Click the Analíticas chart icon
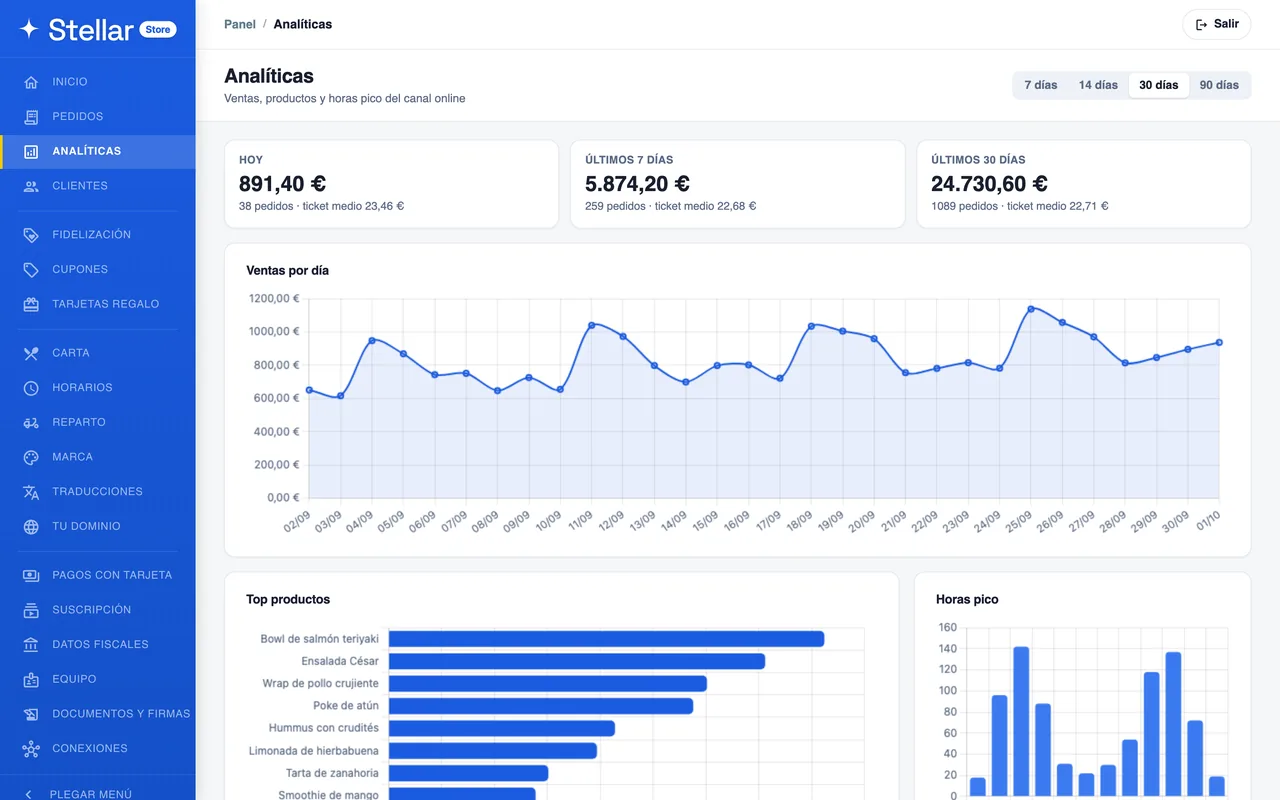Viewport: 1280px width, 800px height. (x=31, y=152)
